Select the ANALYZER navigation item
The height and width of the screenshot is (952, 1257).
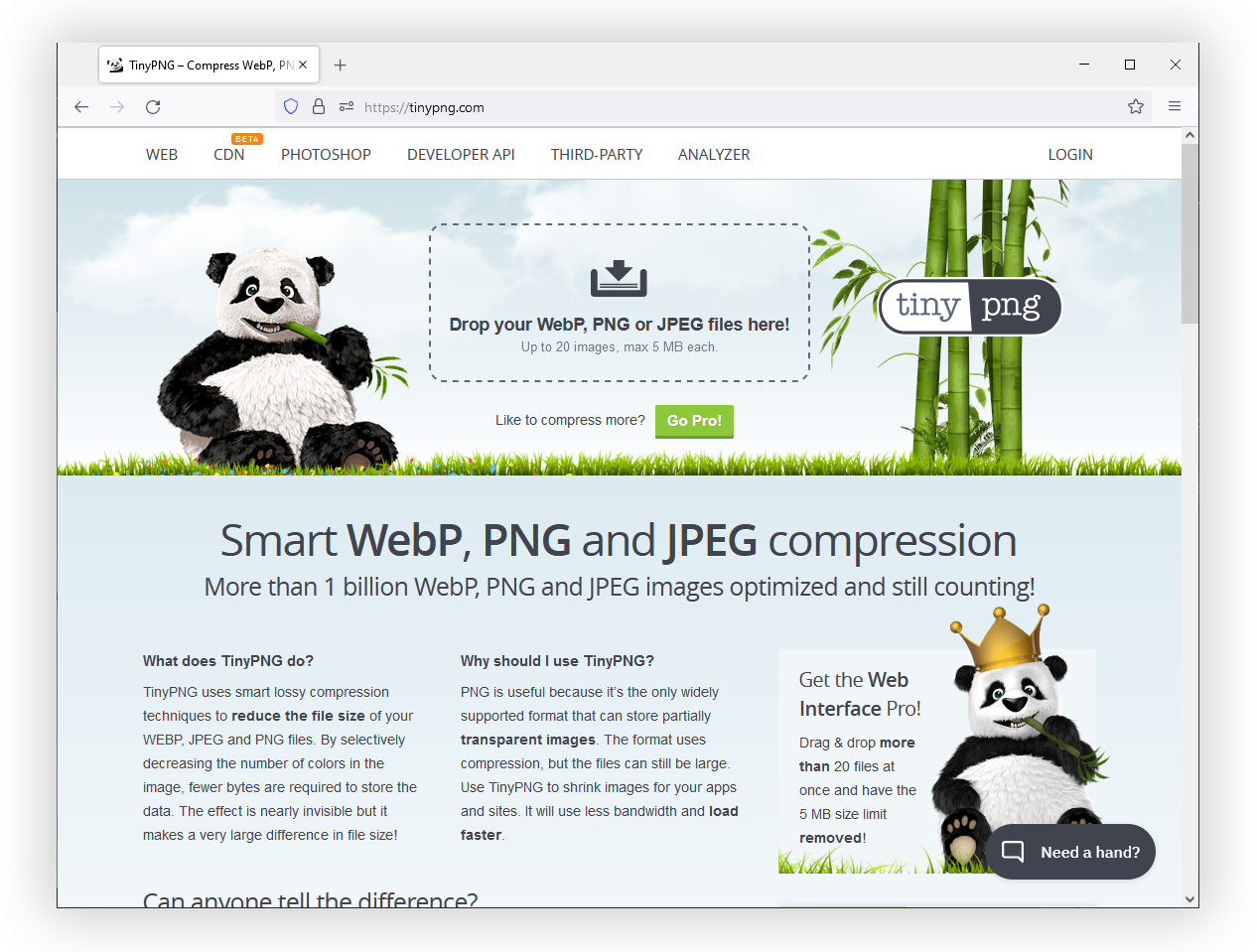coord(714,154)
